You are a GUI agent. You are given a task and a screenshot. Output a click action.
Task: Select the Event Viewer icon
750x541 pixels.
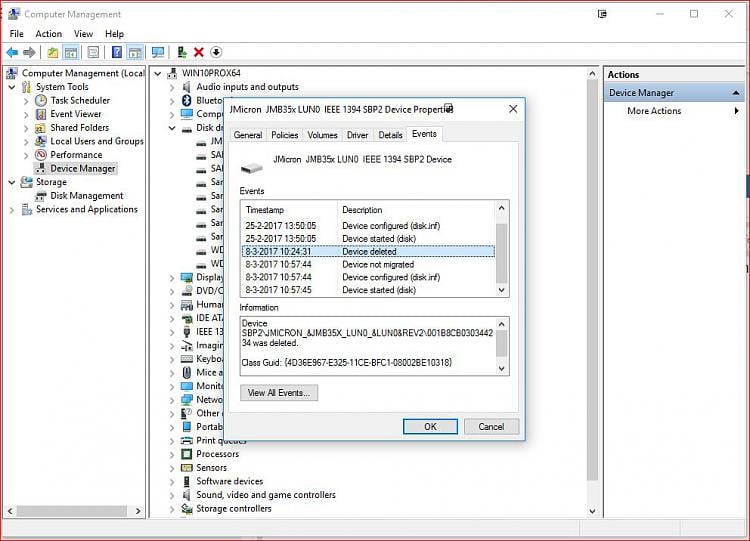pos(41,114)
